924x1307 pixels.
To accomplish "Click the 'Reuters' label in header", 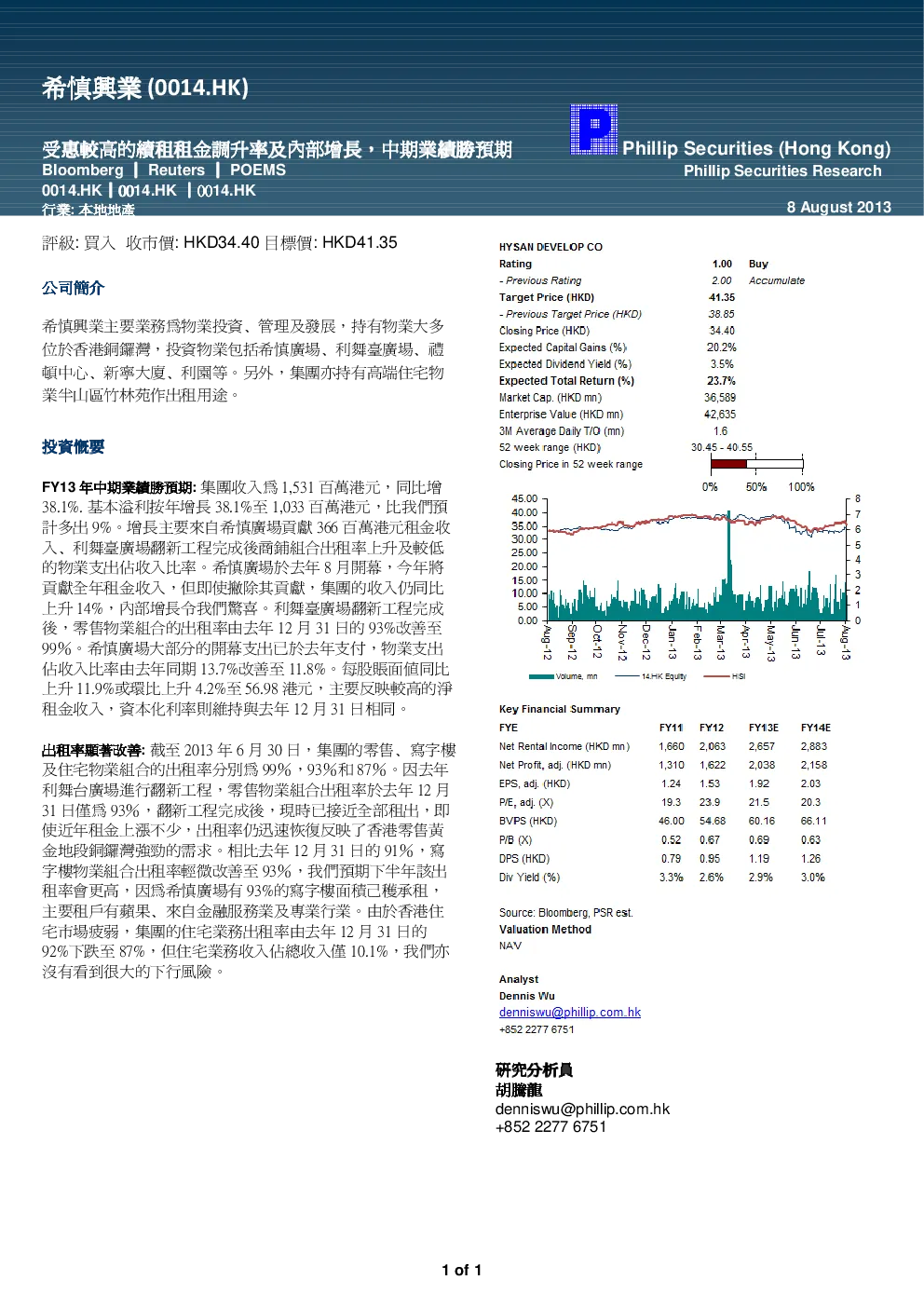I will coord(176,170).
